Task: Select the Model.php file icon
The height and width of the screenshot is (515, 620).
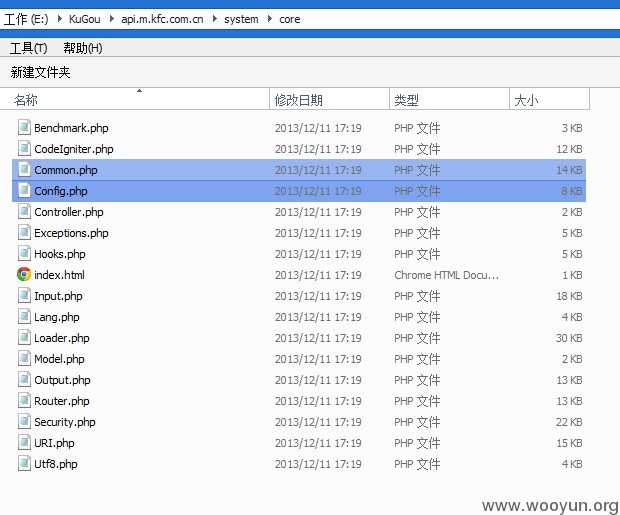Action: tap(24, 358)
